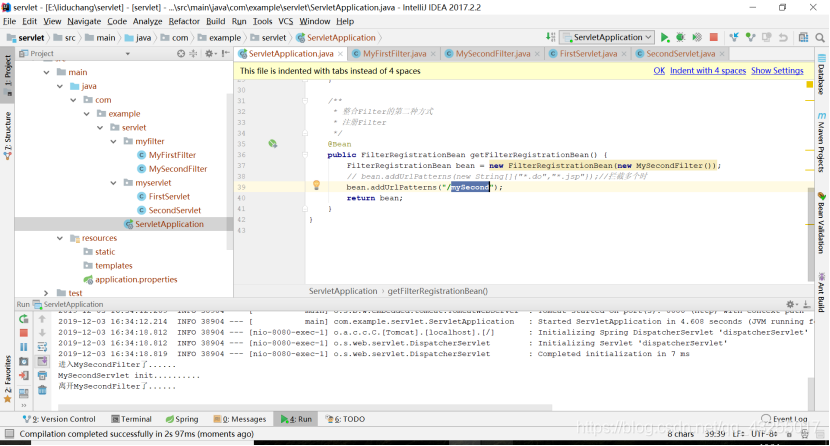Click the Exit icon in Run panel
This screenshot has height=446, width=830.
tap(24, 376)
